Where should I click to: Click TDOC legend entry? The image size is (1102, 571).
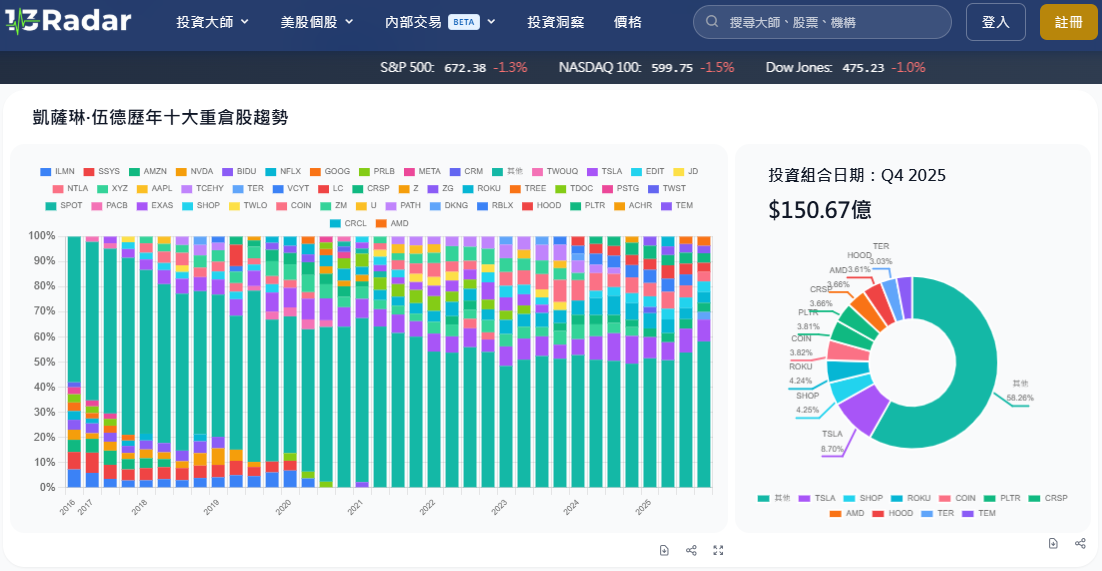(573, 188)
